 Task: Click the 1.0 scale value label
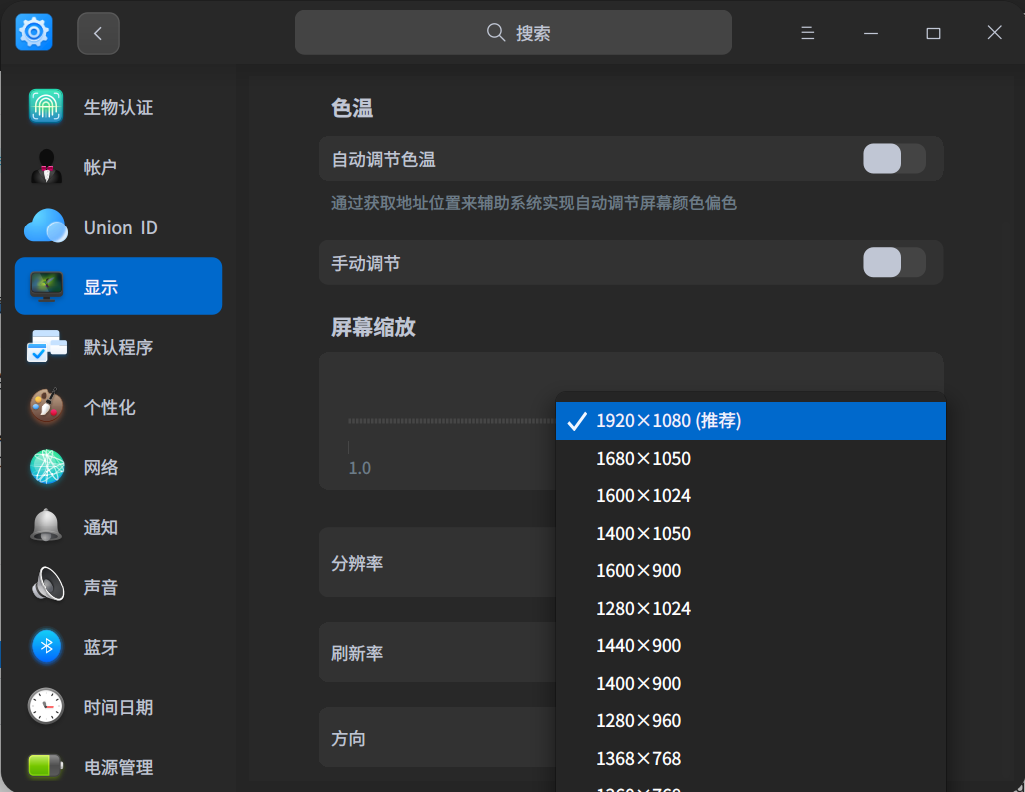coord(360,468)
